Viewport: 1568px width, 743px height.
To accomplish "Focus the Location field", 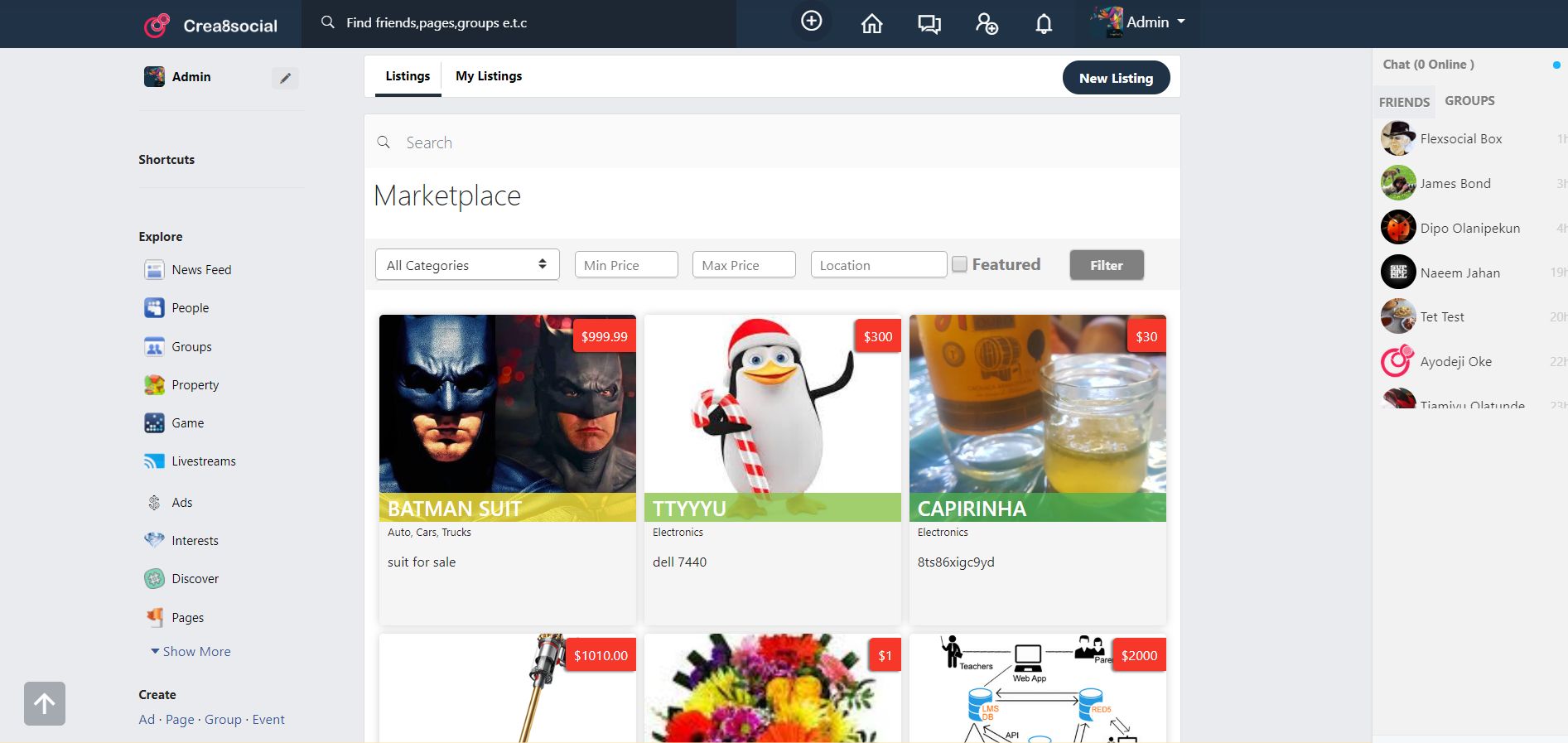I will click(x=879, y=265).
